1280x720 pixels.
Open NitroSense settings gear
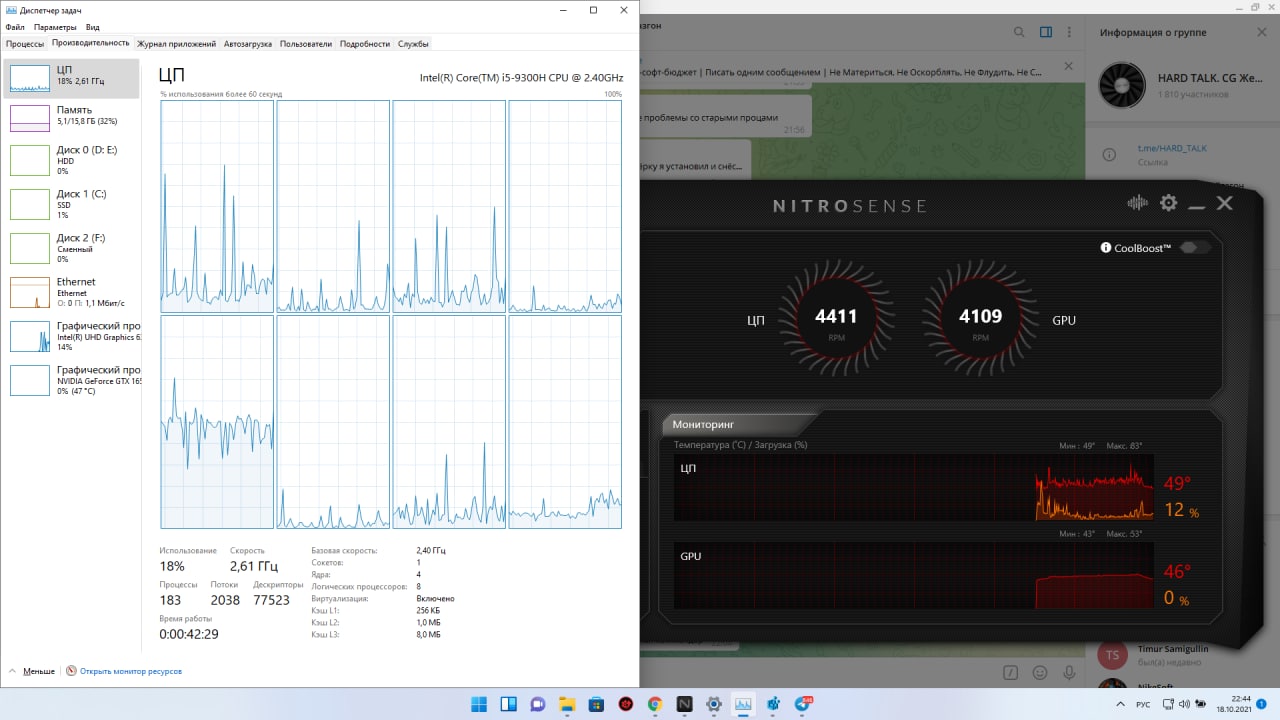pos(1168,203)
